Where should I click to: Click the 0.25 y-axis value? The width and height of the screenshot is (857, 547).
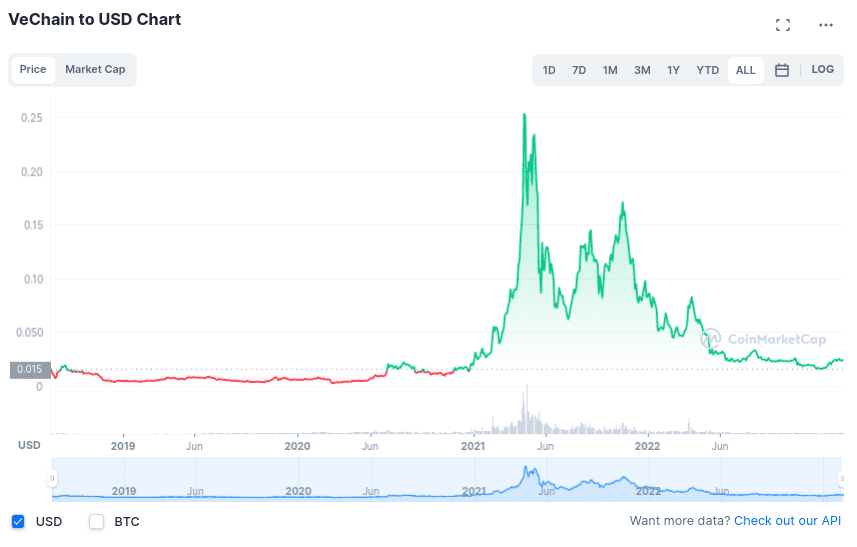click(32, 117)
